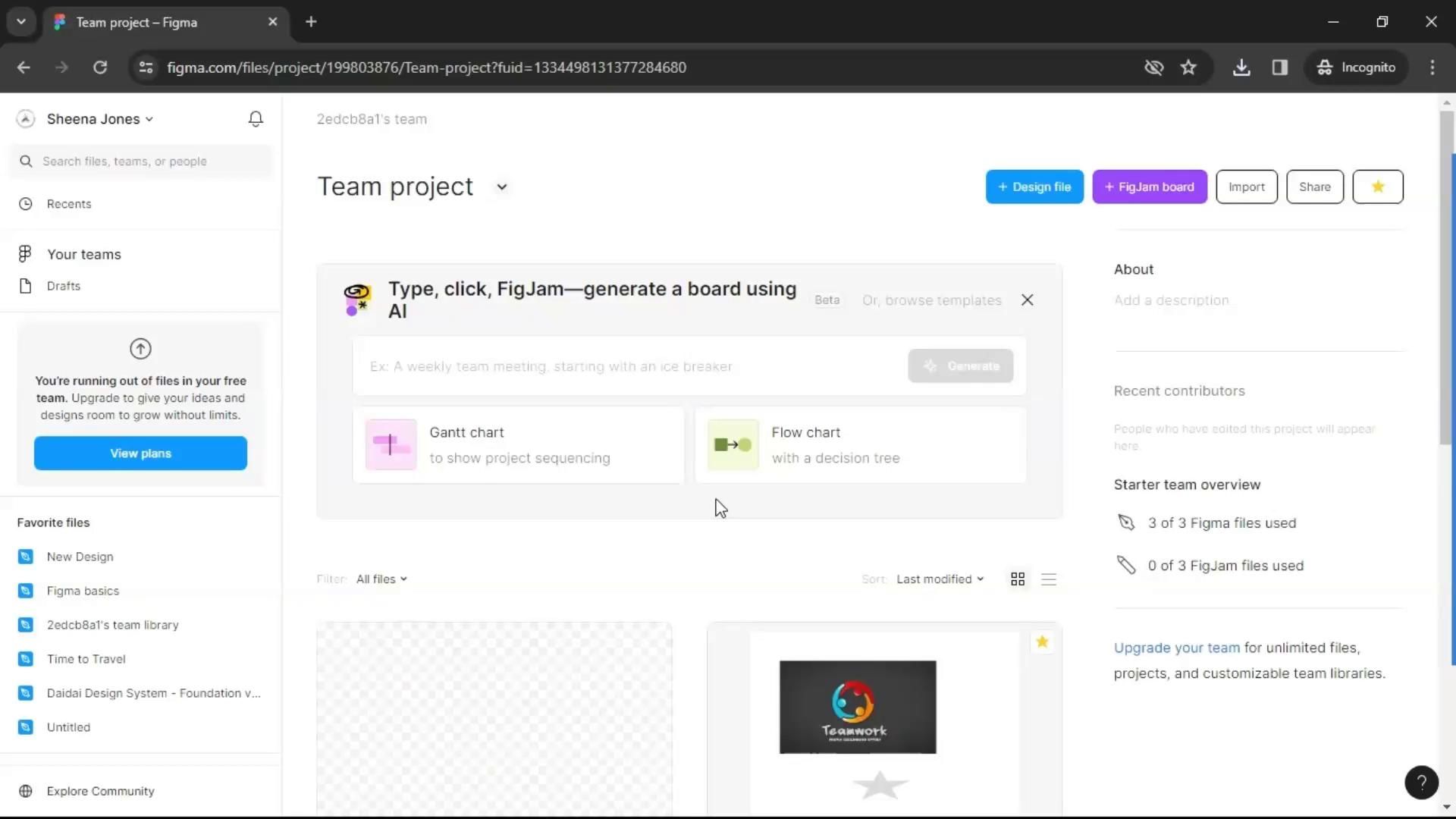The image size is (1456, 819).
Task: Unfavorite the Teamwork file thumbnail star
Action: [1042, 642]
